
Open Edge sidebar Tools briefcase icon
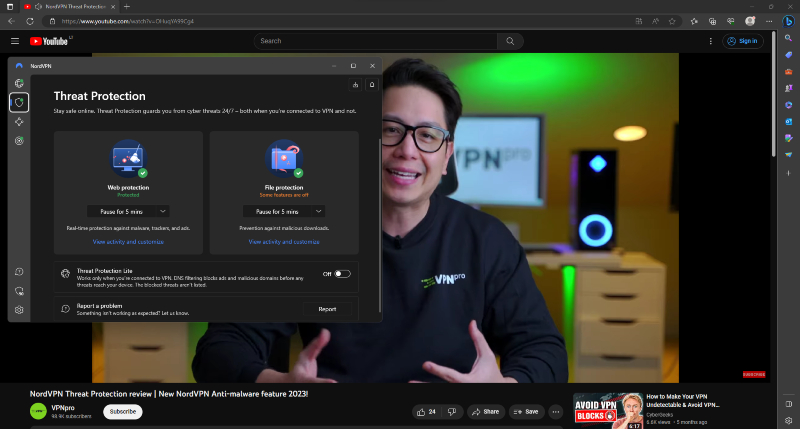point(789,72)
